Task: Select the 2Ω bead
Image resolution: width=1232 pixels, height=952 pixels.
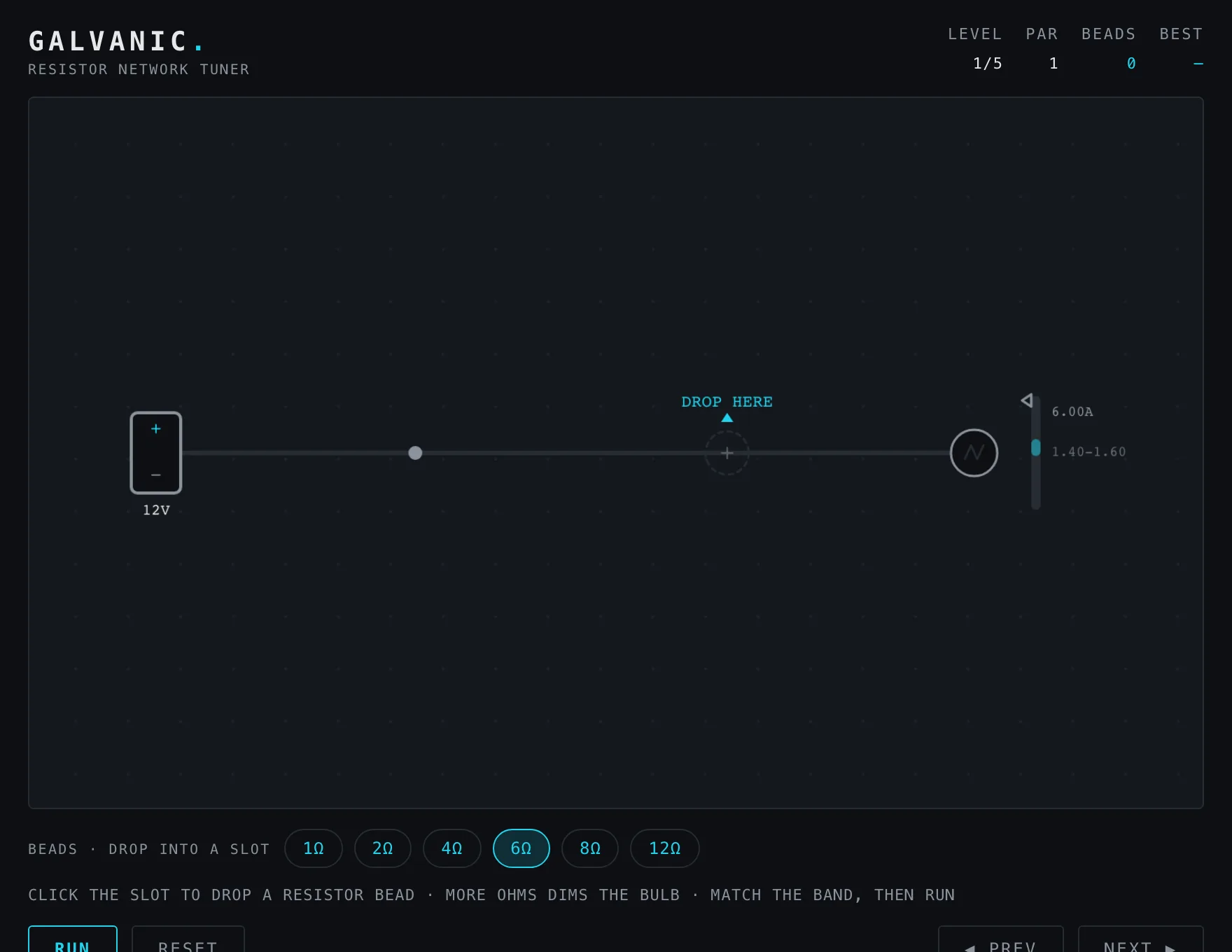Action: [383, 848]
